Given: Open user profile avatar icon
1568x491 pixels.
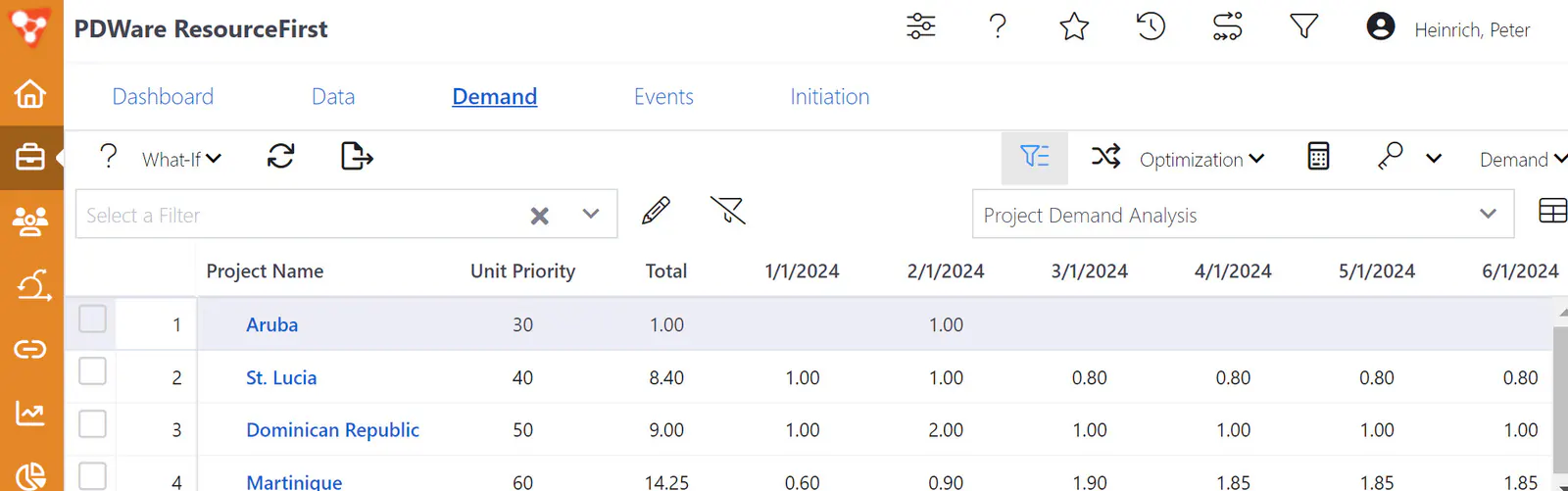Looking at the screenshot, I should tap(1381, 26).
